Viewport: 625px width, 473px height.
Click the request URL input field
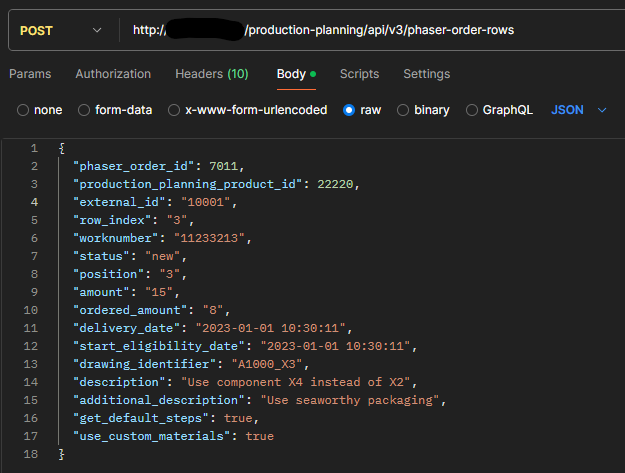point(375,30)
